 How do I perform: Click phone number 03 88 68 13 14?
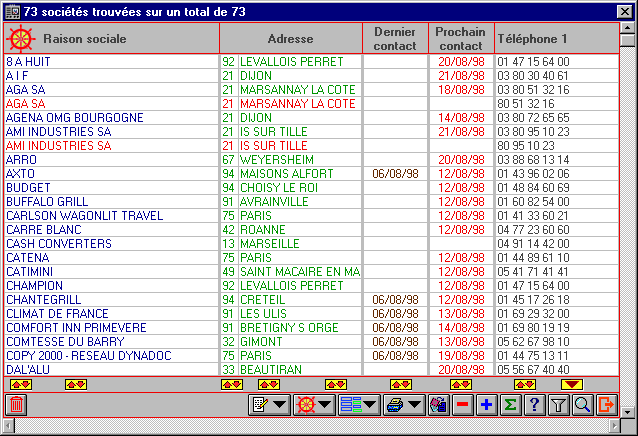click(x=533, y=160)
